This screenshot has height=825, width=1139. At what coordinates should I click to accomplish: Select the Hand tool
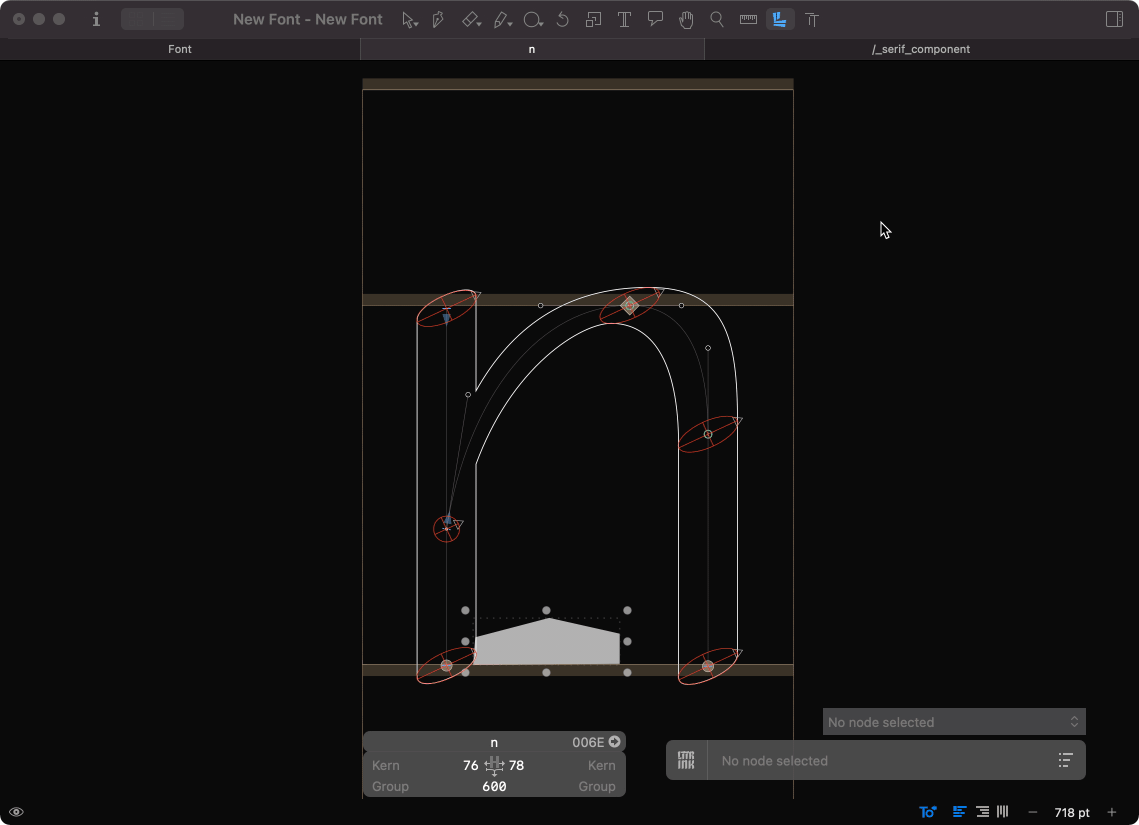[686, 19]
